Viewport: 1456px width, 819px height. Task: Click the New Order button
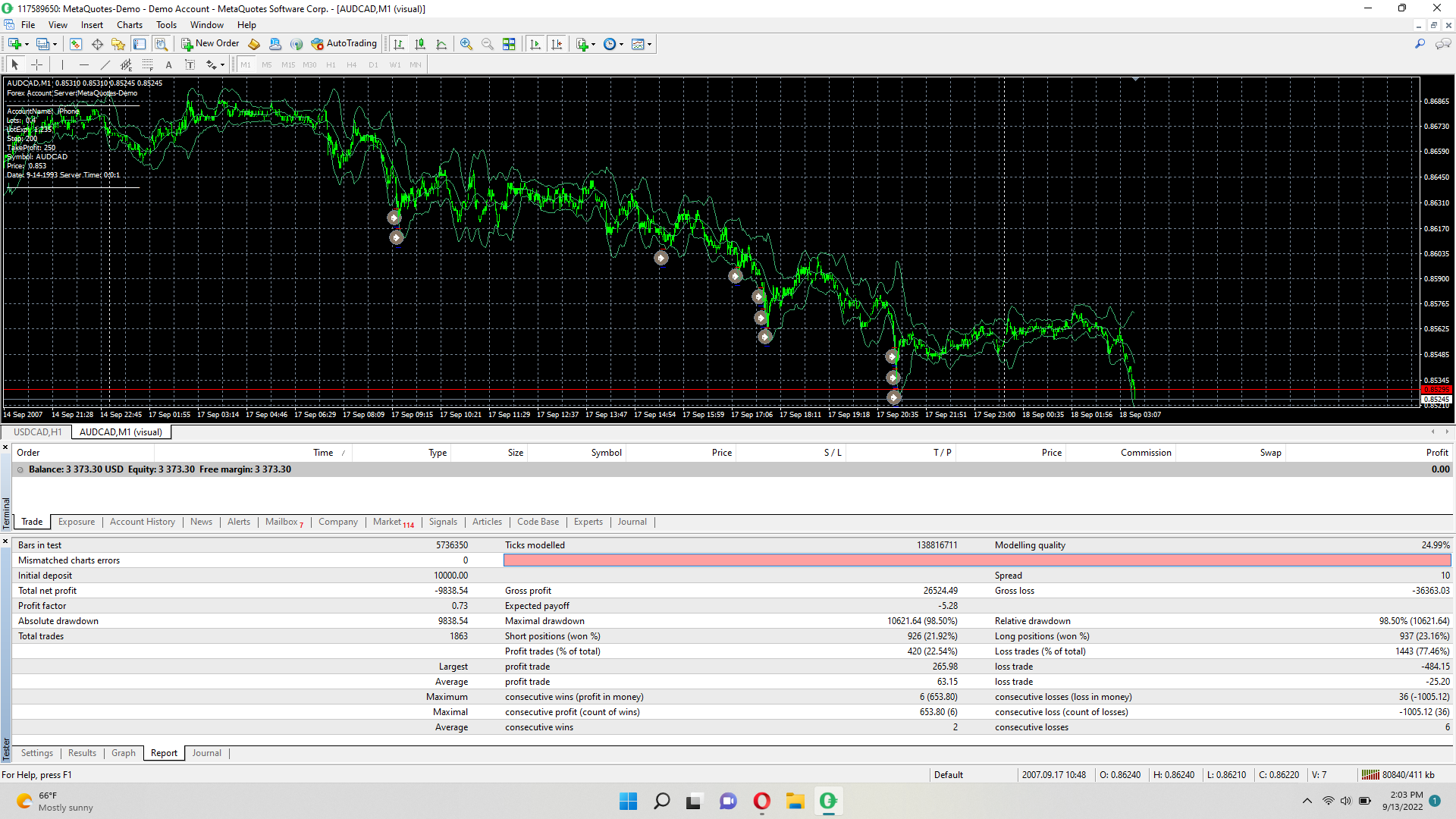(210, 44)
